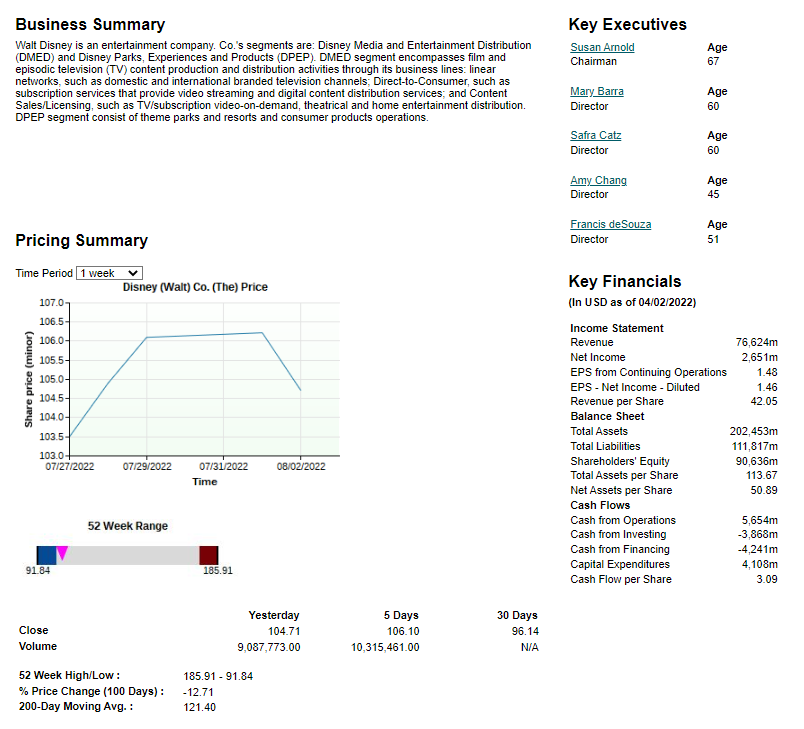
Task: Select the 91.84 range low label
Action: [x=38, y=571]
